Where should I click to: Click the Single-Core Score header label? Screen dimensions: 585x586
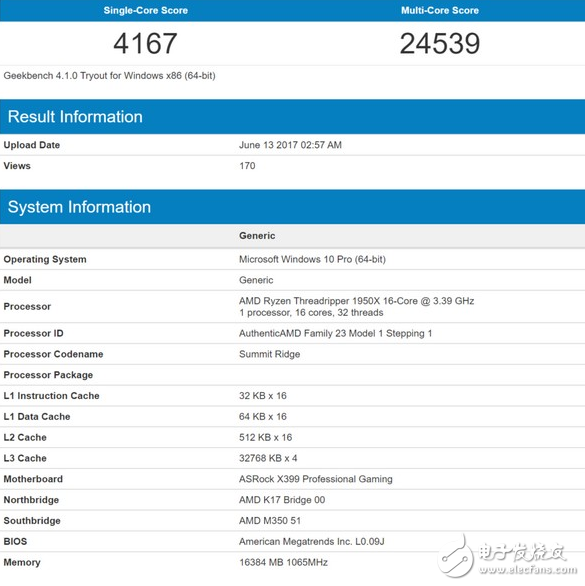point(146,10)
